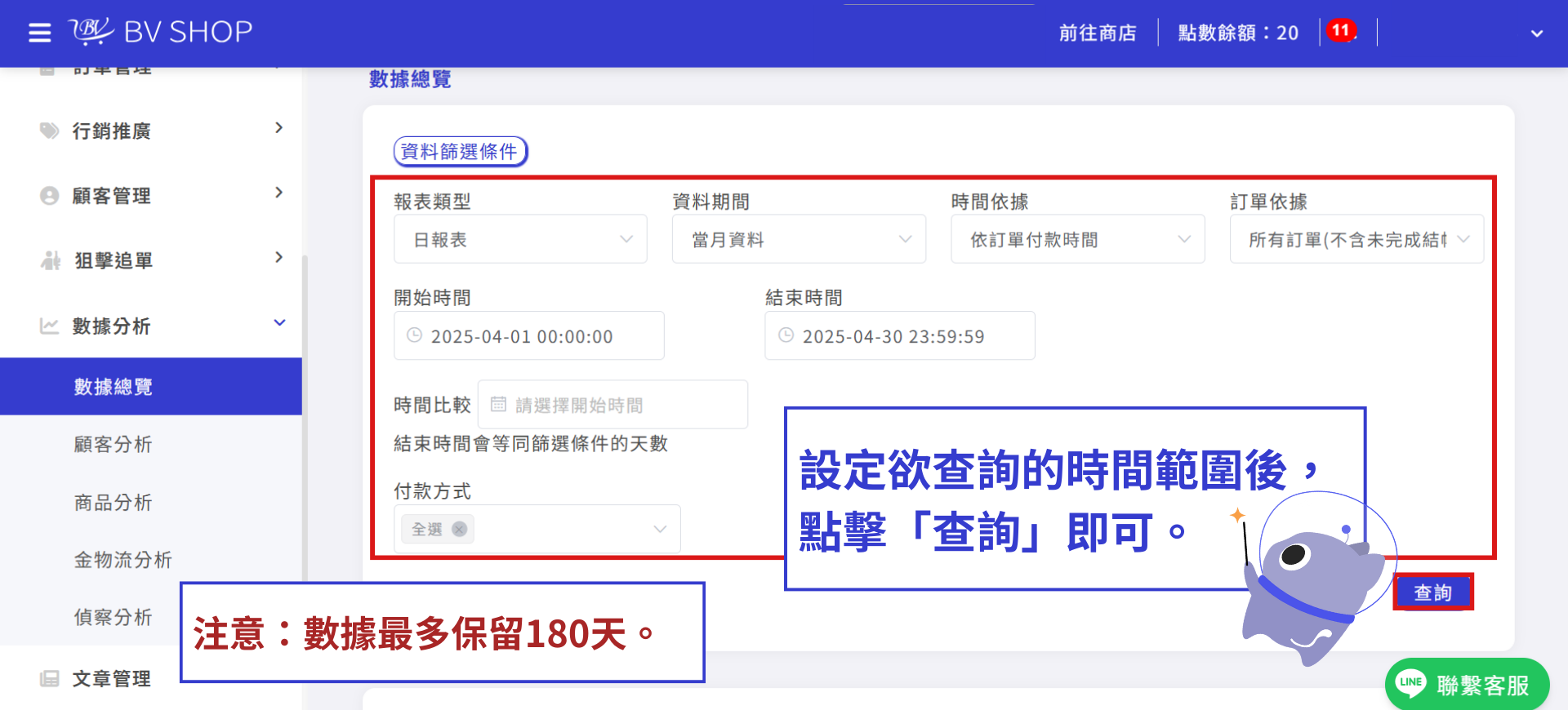Open the 時間依據 dropdown showing 依訂單付款時間

(1078, 239)
